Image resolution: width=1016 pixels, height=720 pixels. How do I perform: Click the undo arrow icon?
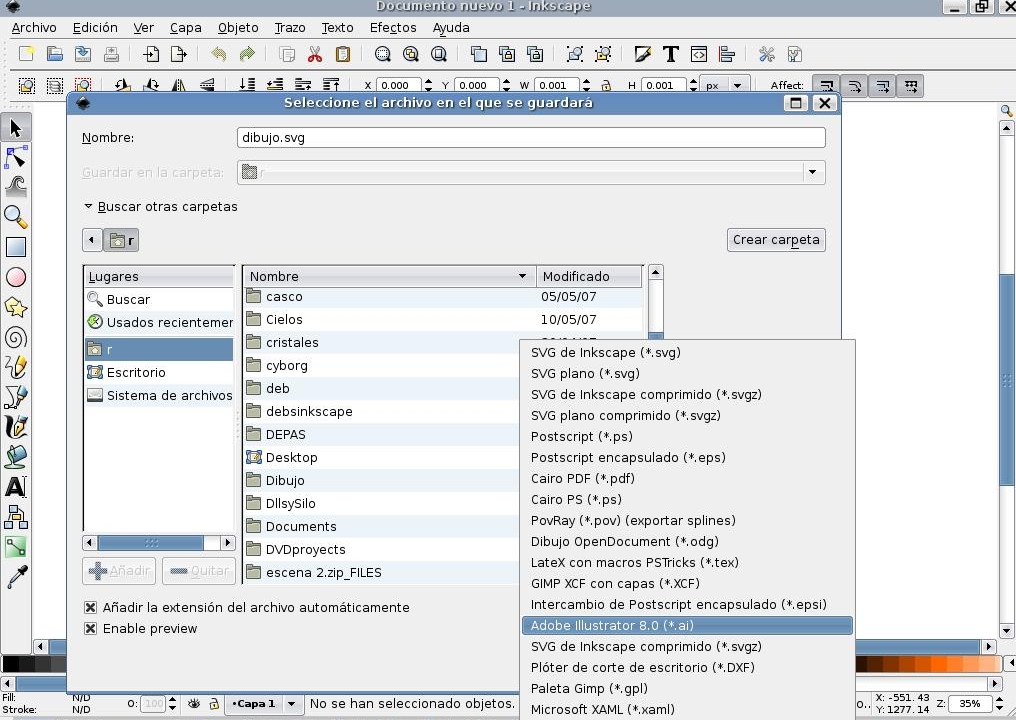click(x=218, y=54)
